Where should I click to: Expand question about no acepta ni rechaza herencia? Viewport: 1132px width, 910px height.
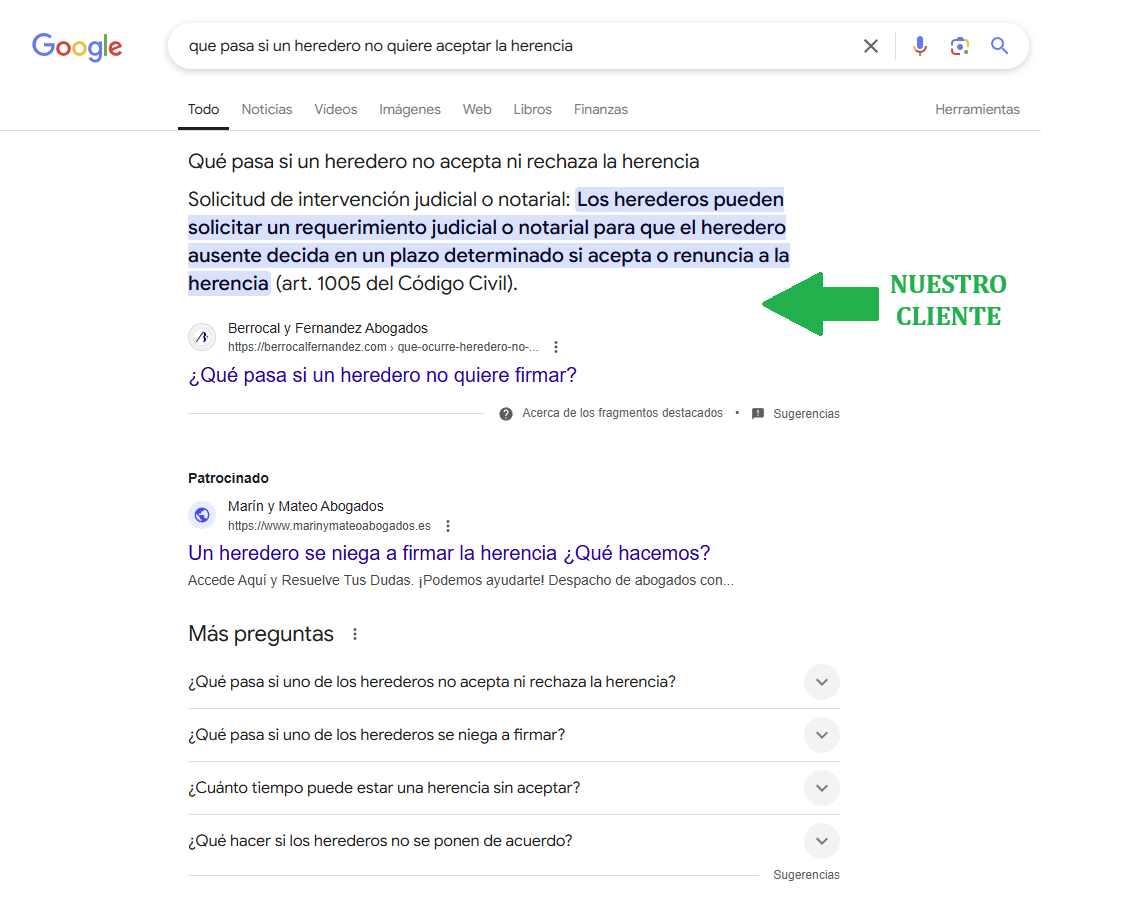tap(513, 682)
